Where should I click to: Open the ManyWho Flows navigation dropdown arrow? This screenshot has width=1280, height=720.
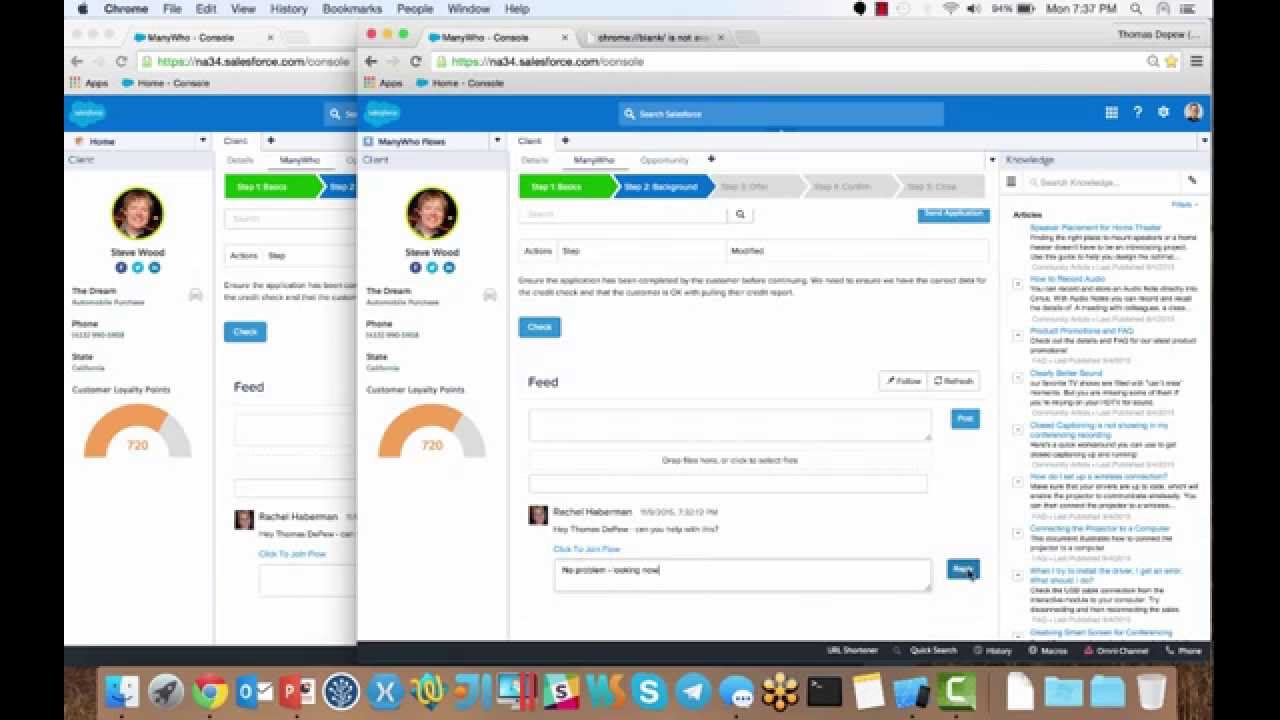[497, 141]
